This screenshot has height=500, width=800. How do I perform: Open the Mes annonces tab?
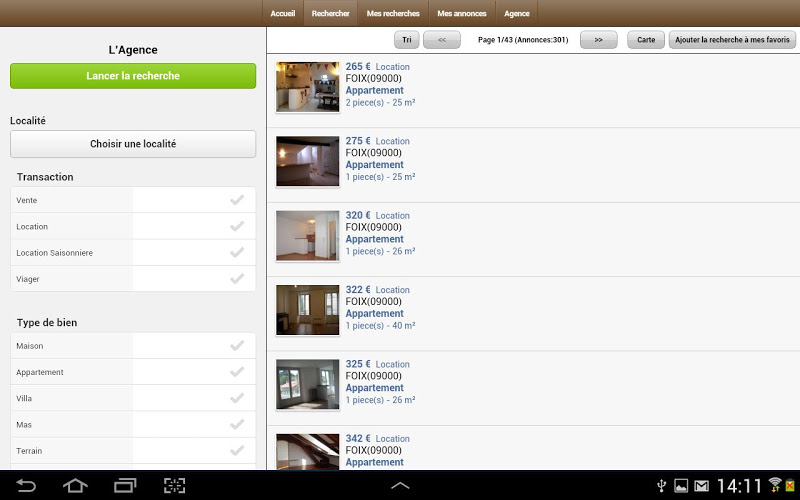coord(462,13)
